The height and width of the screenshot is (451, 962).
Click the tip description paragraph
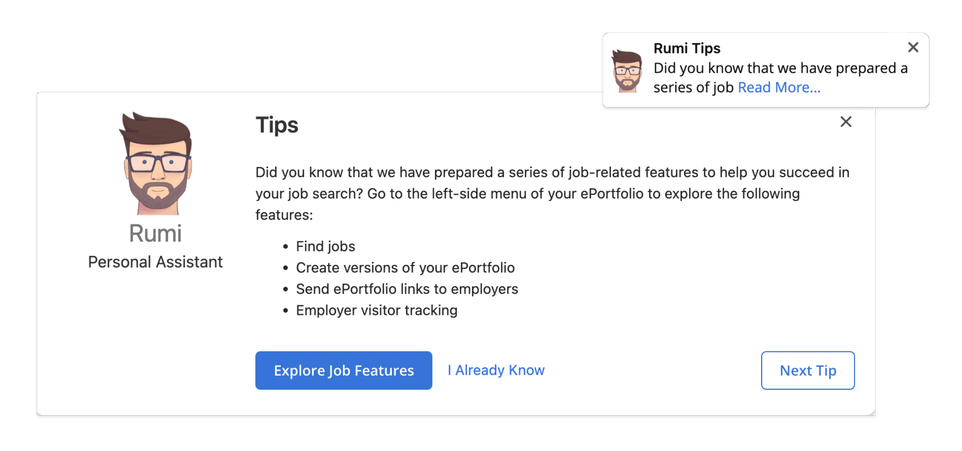pyautogui.click(x=552, y=194)
